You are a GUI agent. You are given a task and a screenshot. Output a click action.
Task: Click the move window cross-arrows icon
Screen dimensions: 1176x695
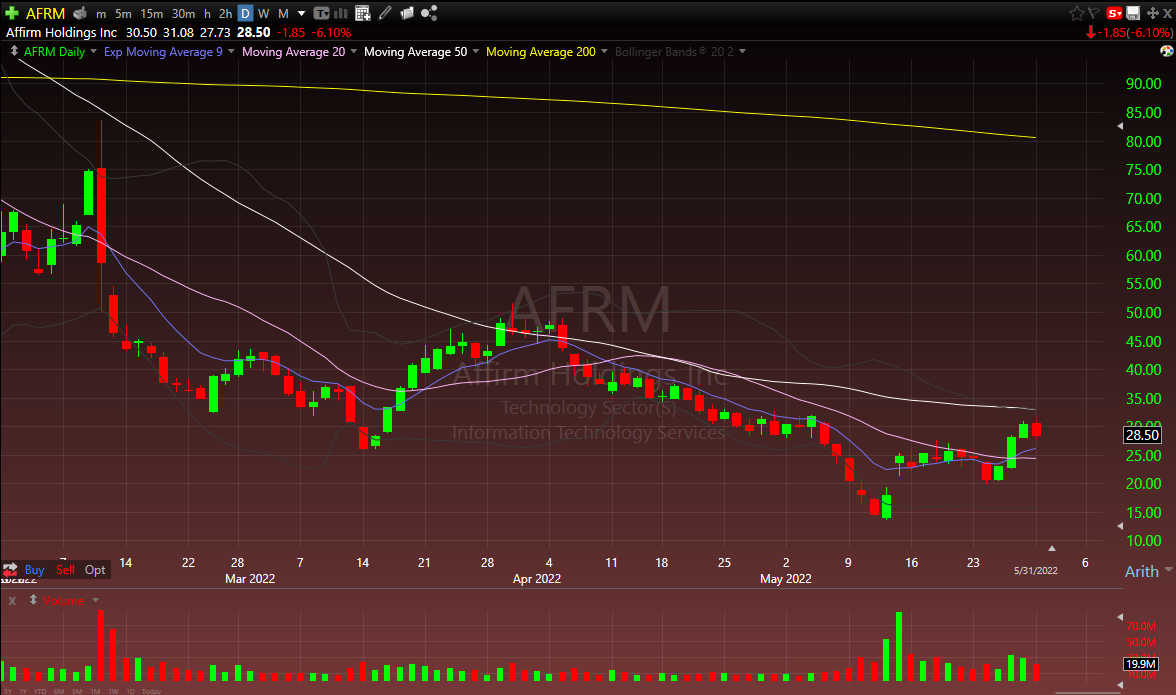pyautogui.click(x=1153, y=13)
